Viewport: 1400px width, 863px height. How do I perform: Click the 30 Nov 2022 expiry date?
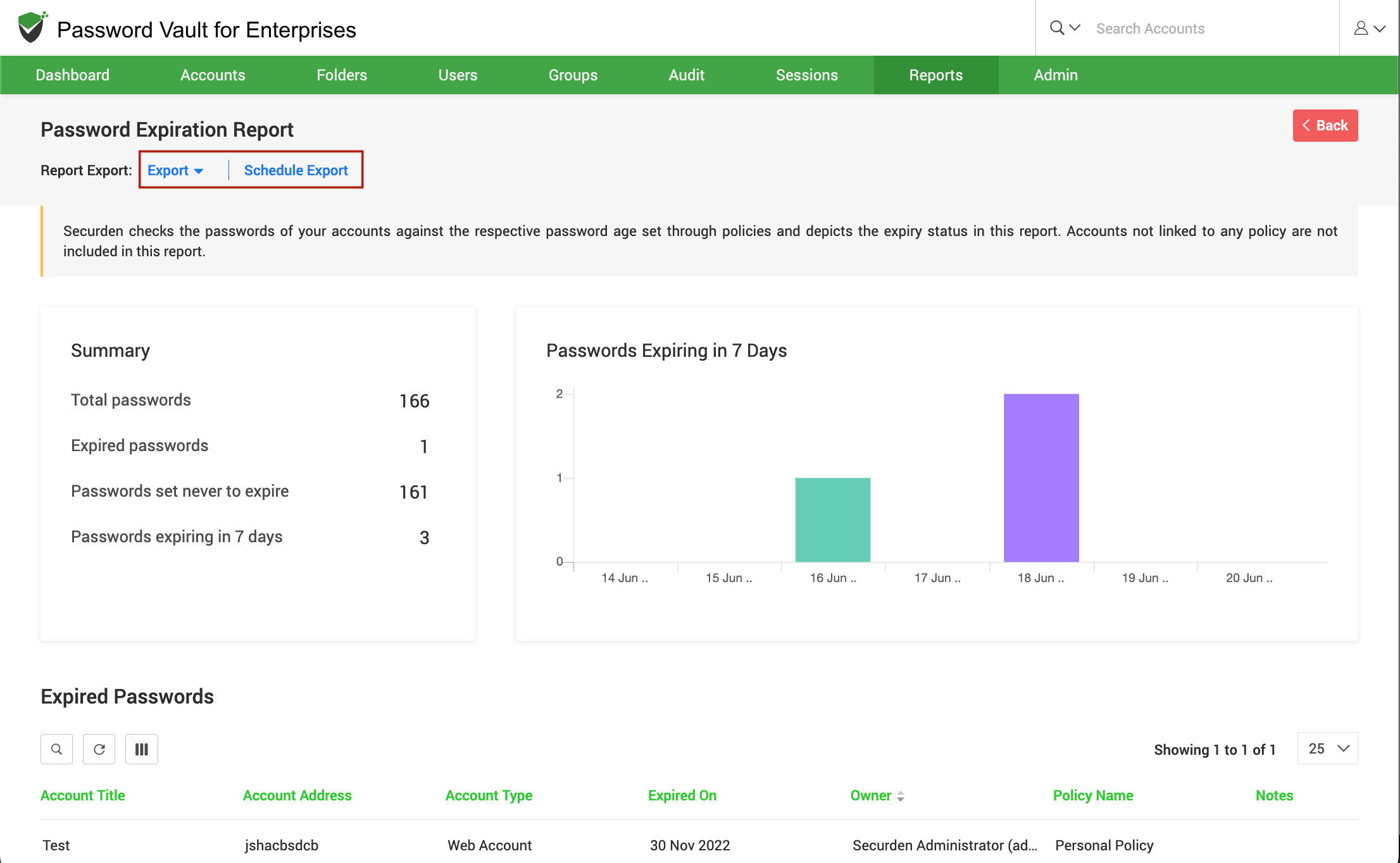[690, 845]
